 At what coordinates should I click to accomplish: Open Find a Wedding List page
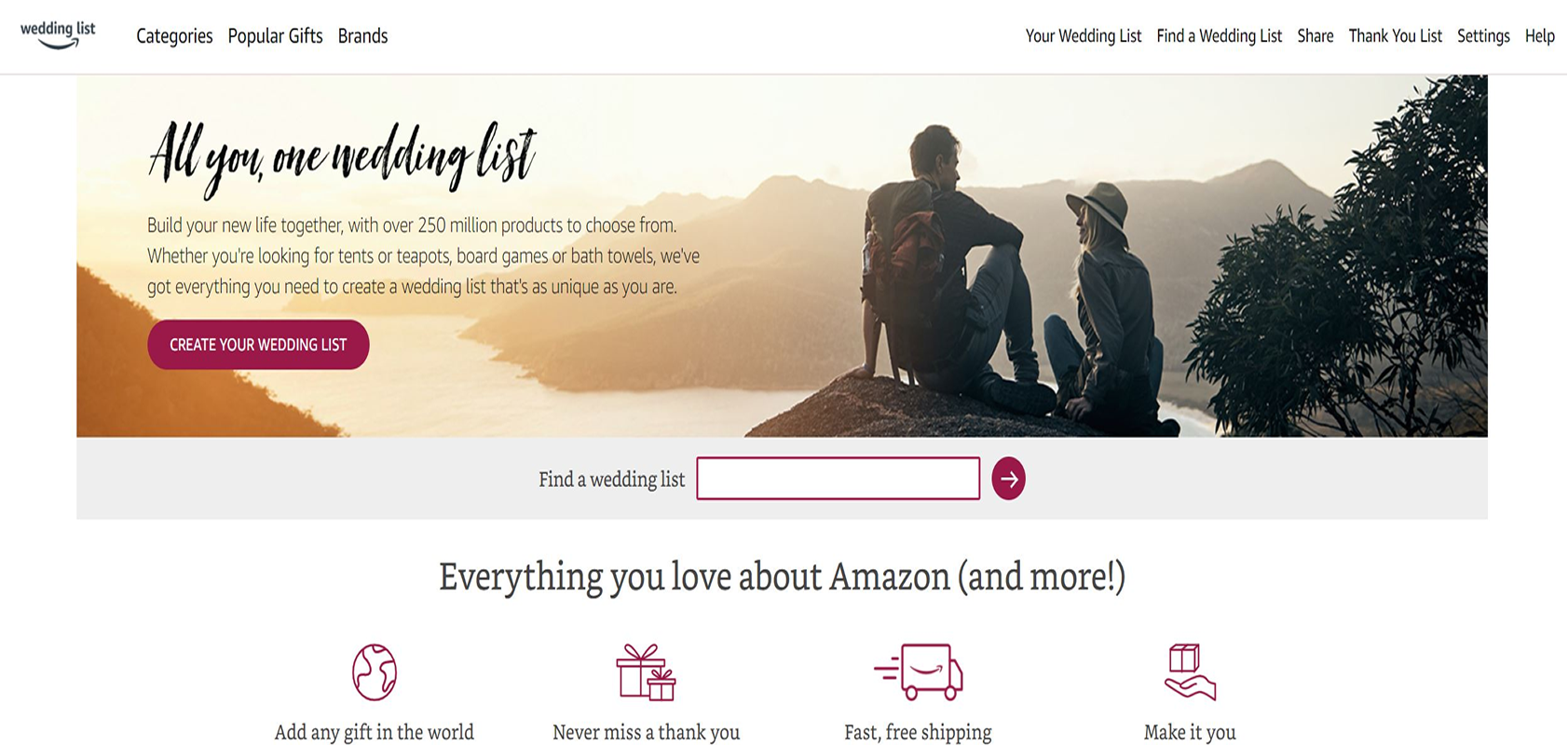click(x=1219, y=36)
